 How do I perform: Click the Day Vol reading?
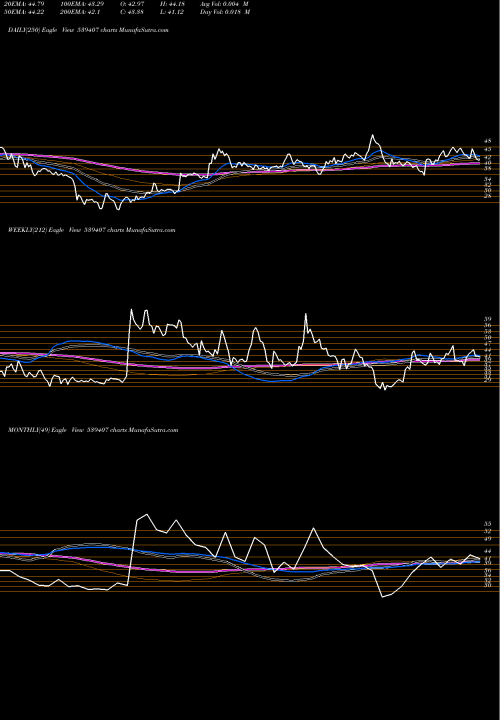(225, 12)
